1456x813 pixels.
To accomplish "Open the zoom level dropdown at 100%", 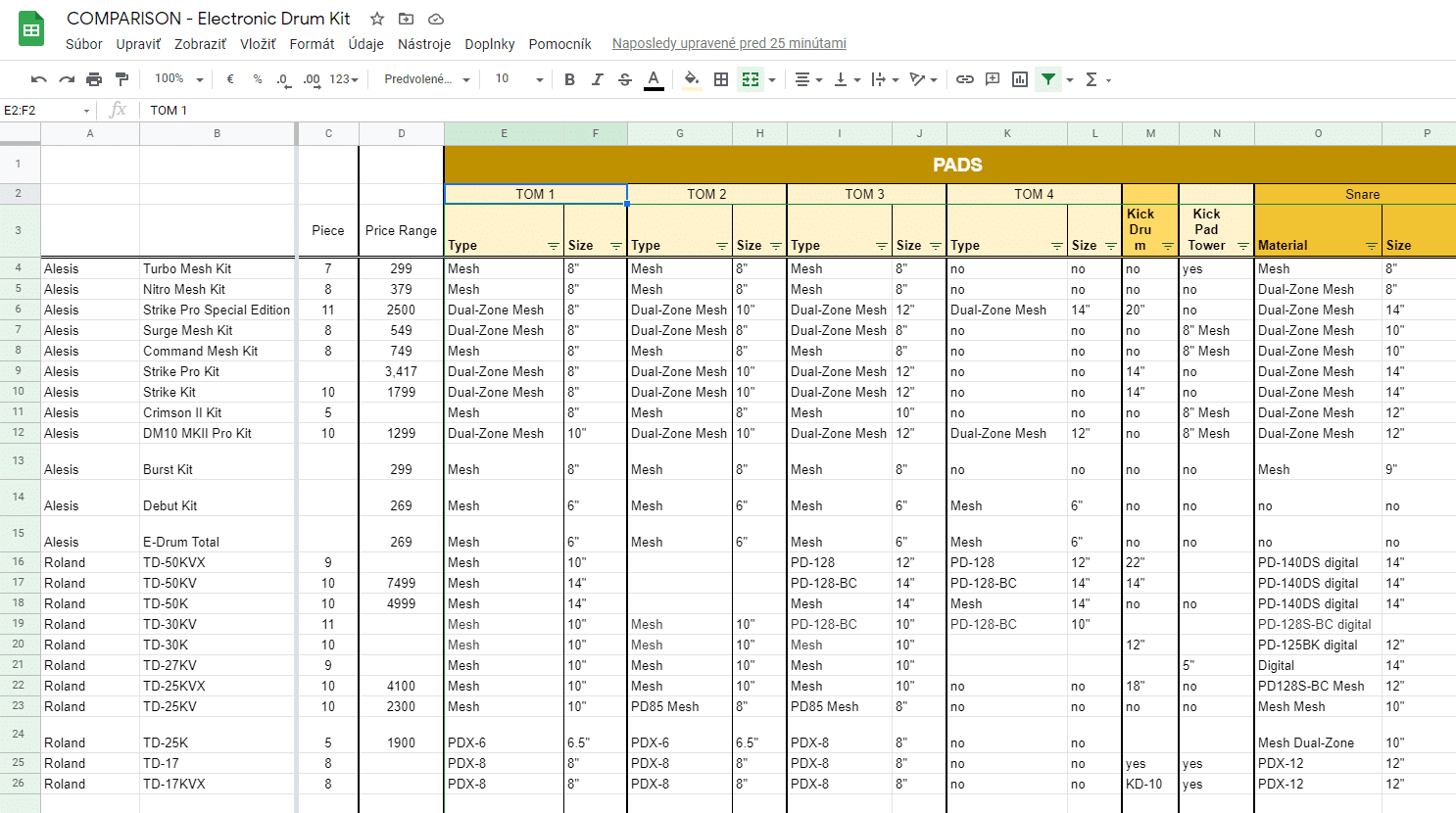I will [x=178, y=79].
